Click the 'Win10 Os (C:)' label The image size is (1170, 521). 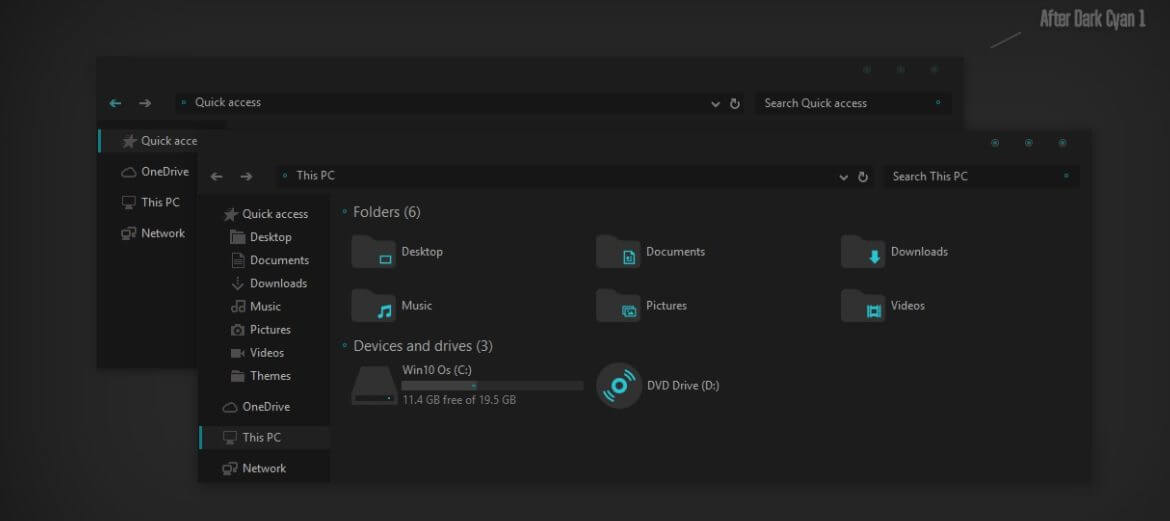click(437, 370)
